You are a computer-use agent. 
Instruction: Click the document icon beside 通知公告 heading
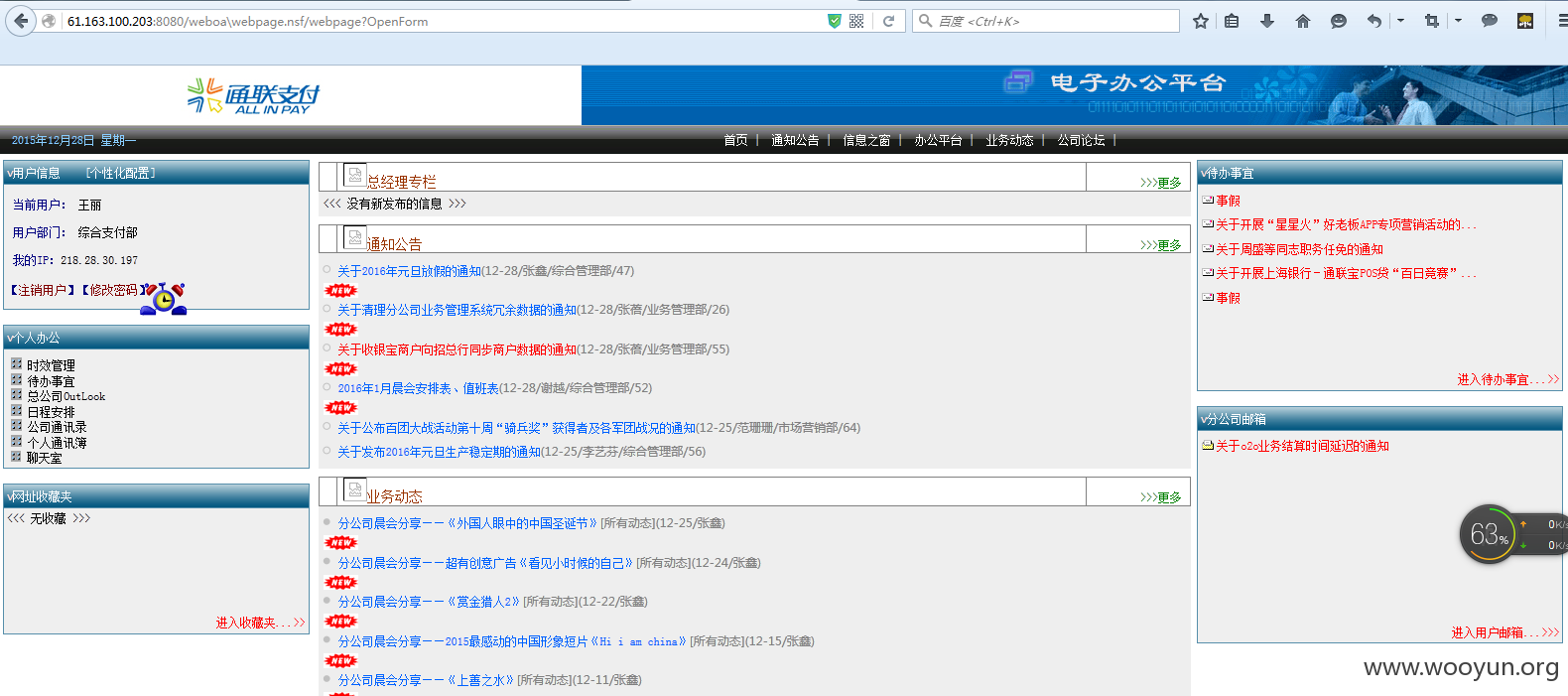354,237
